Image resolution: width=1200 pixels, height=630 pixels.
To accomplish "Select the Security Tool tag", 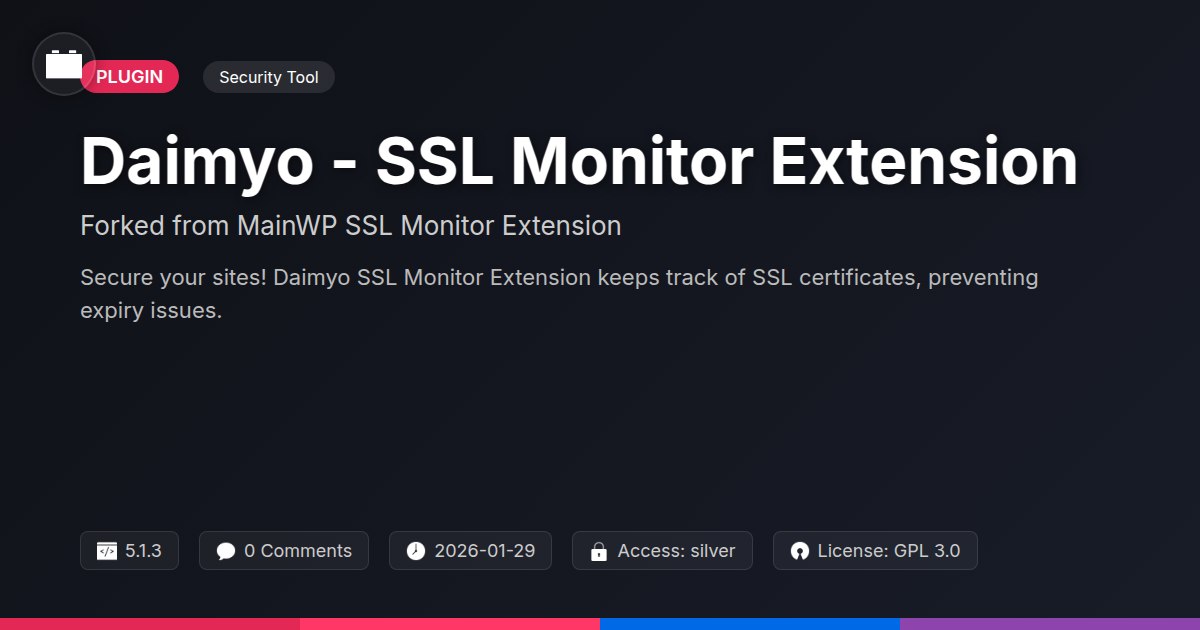I will click(269, 77).
